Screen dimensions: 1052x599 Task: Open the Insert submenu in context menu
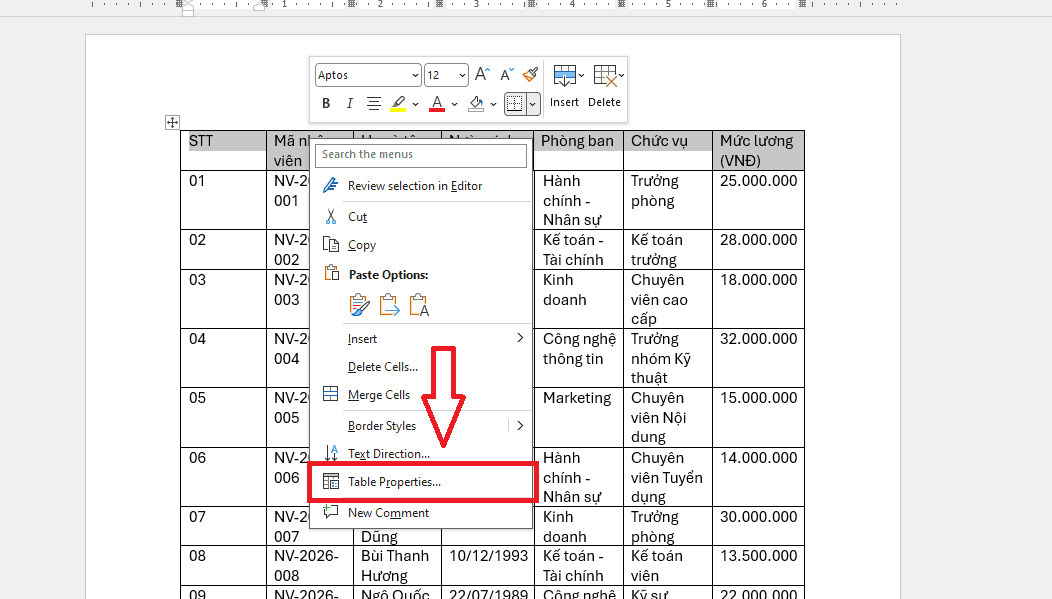421,339
